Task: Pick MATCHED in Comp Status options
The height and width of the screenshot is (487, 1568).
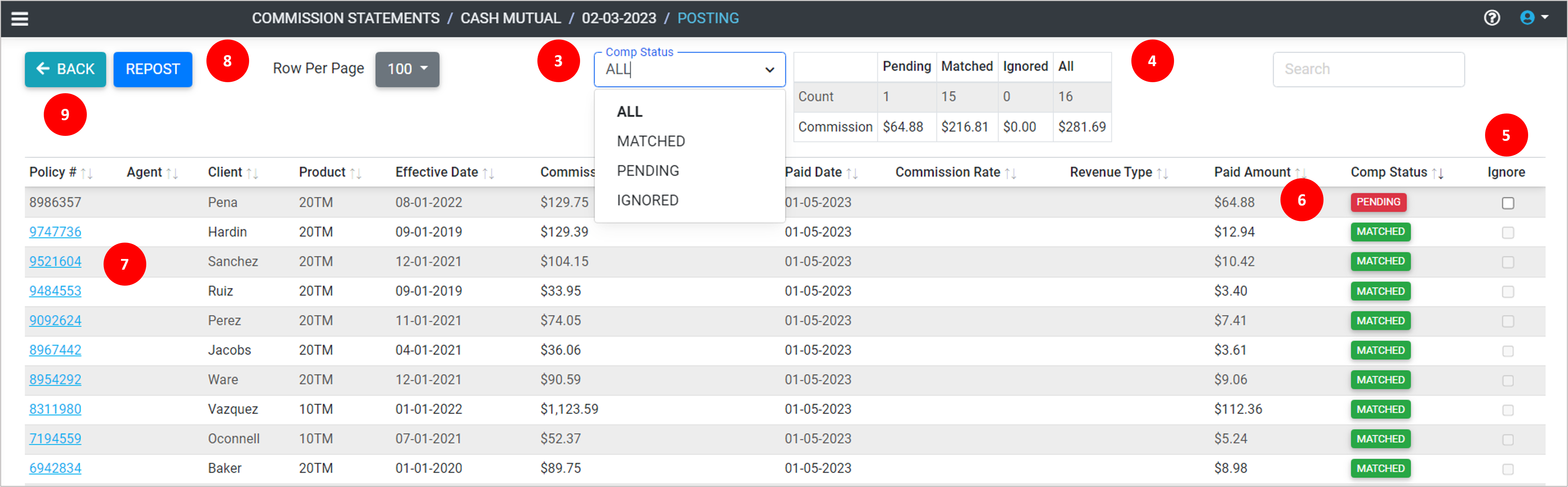Action: pos(651,141)
